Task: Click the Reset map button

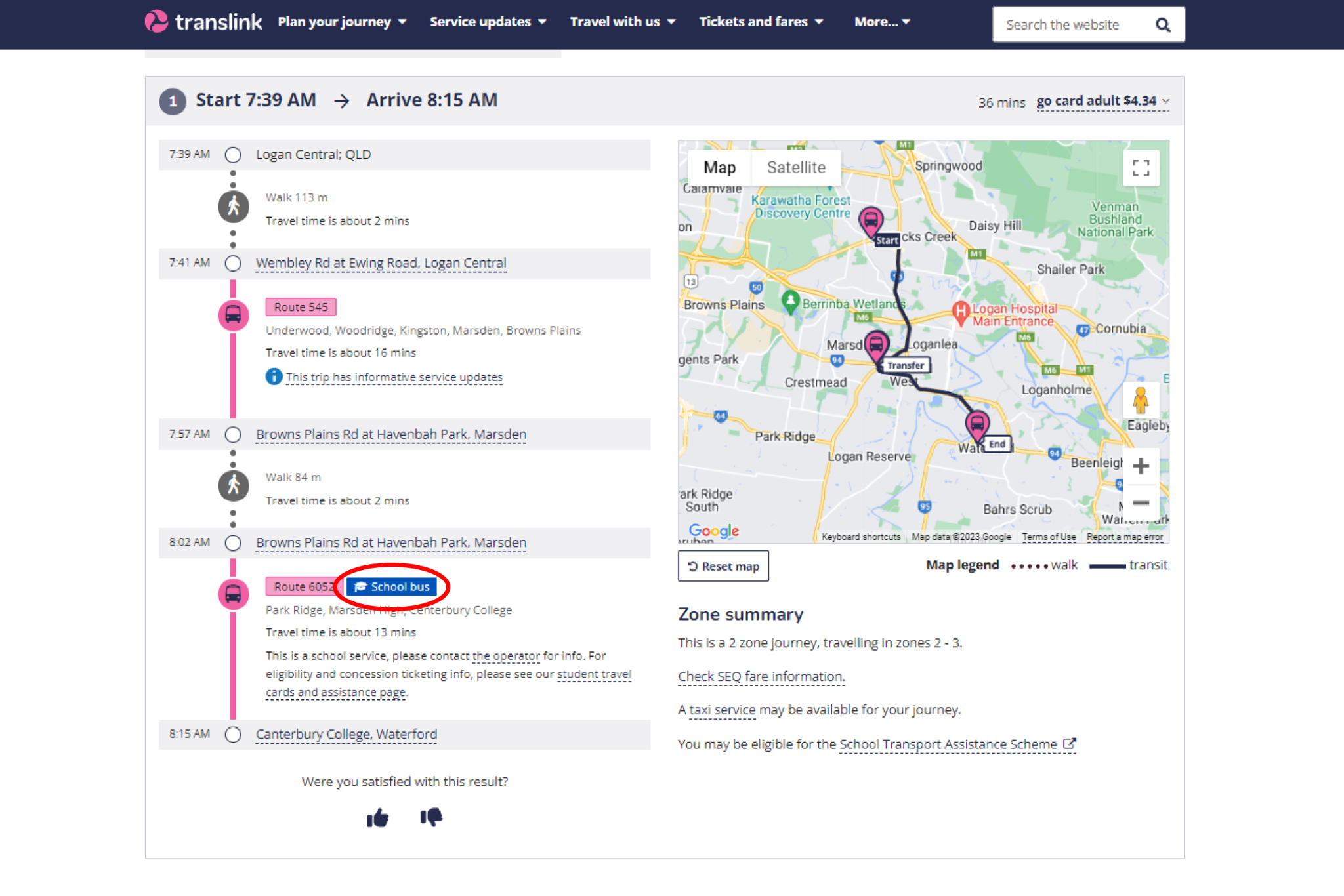Action: 723,566
